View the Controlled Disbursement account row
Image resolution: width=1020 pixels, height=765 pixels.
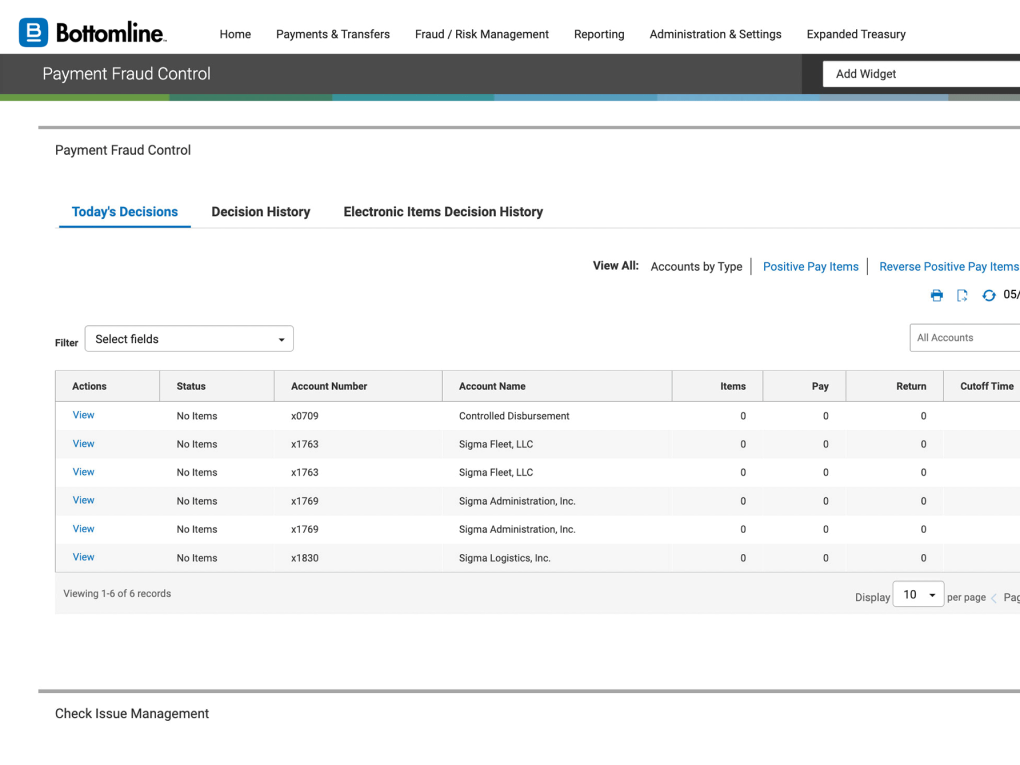click(83, 415)
